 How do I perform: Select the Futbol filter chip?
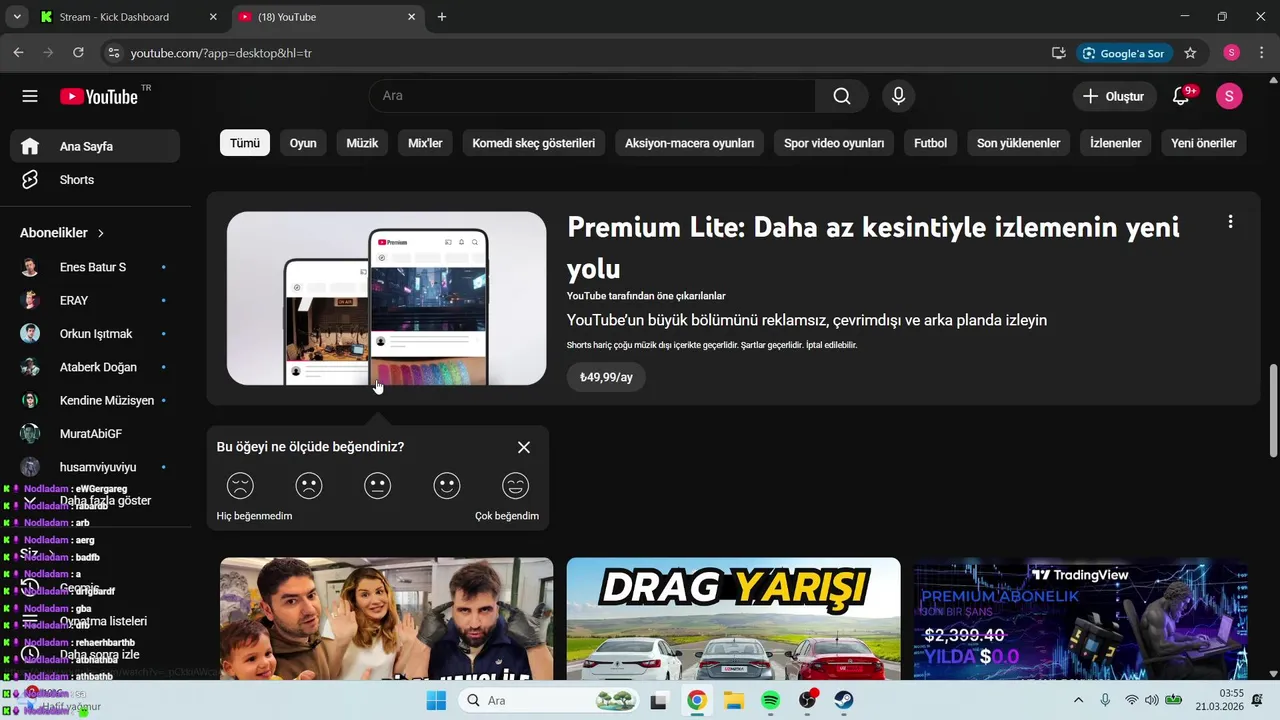click(930, 143)
